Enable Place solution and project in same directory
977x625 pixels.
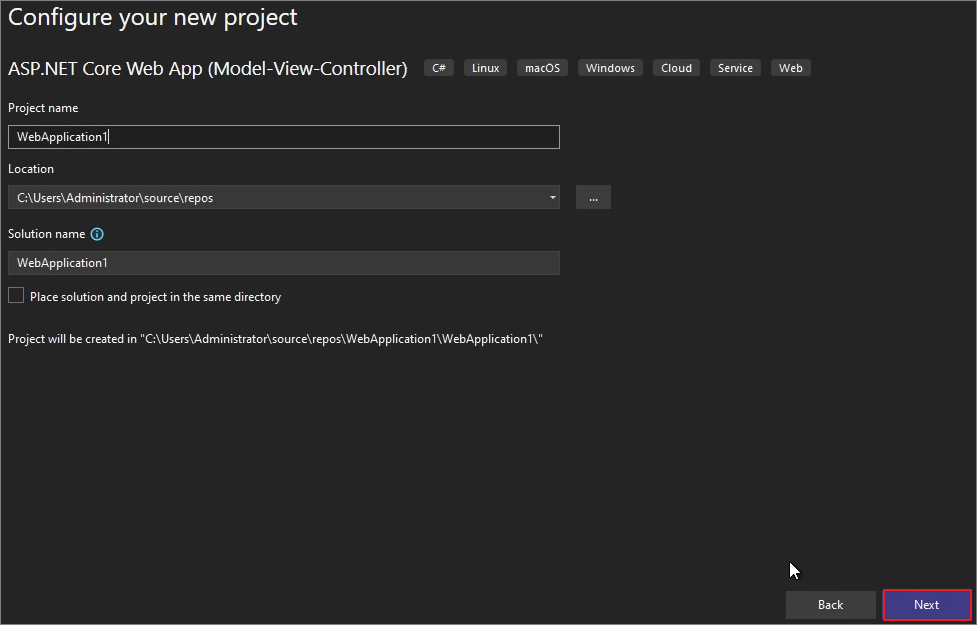pyautogui.click(x=16, y=295)
